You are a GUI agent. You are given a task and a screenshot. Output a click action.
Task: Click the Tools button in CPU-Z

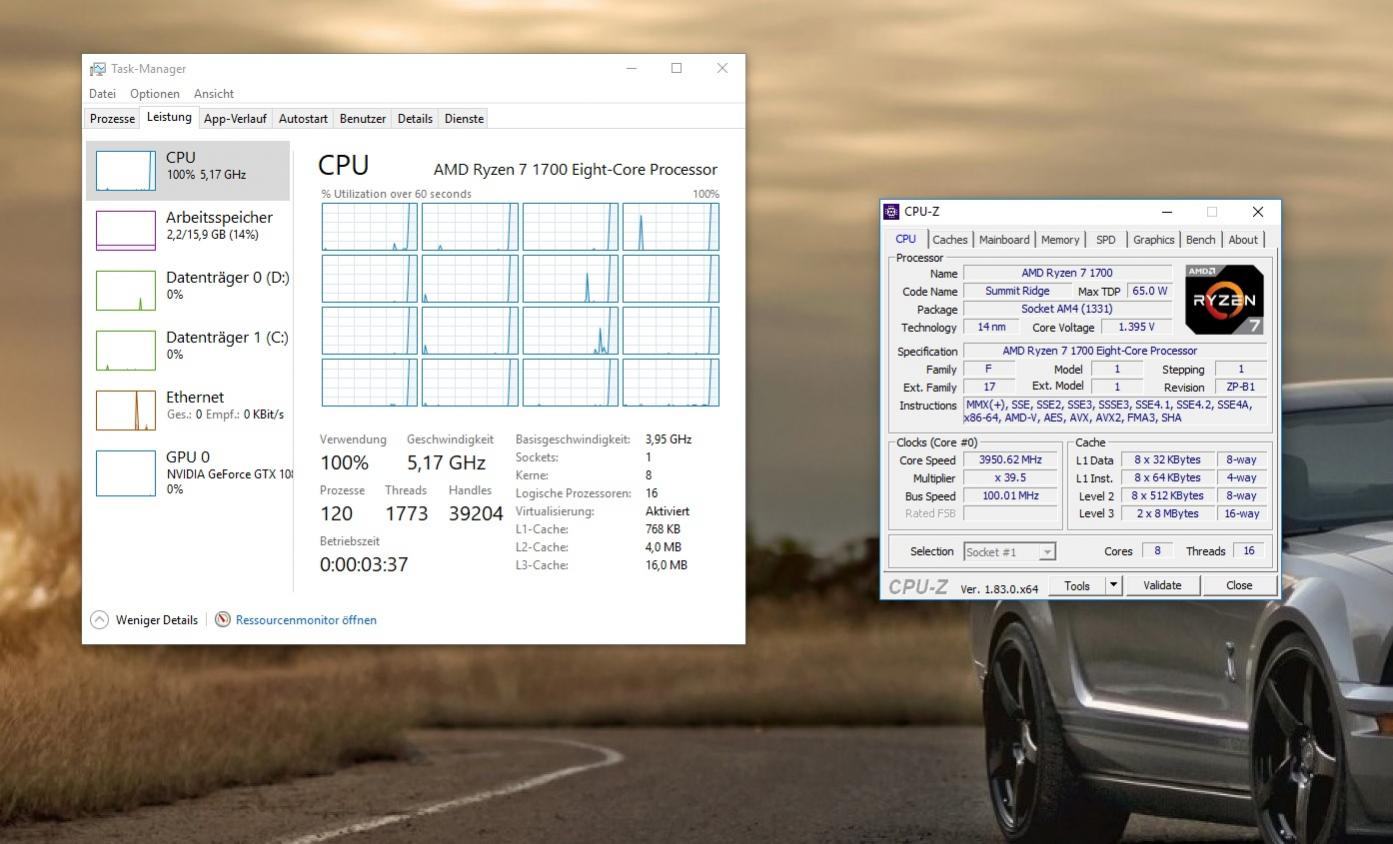coord(1077,586)
